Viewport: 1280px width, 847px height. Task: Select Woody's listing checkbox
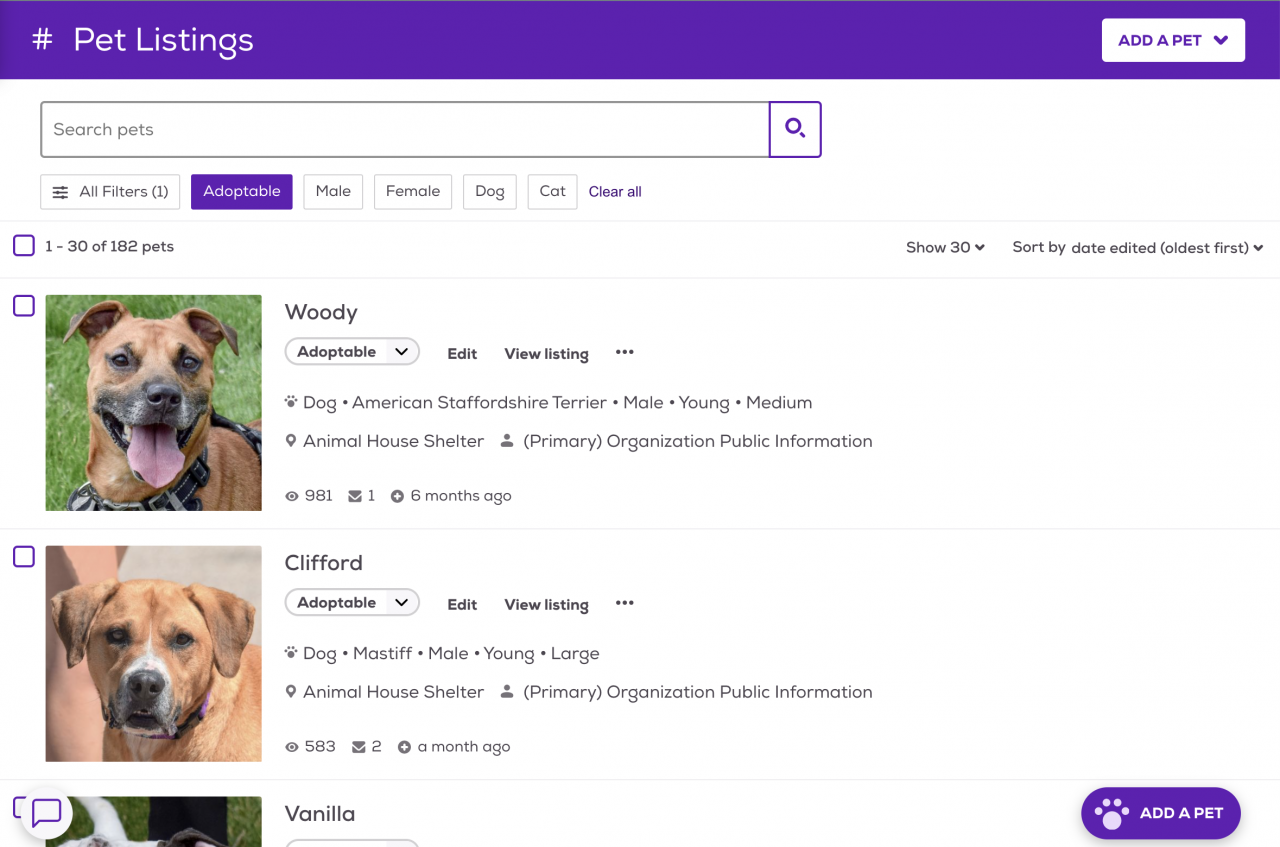pos(24,306)
